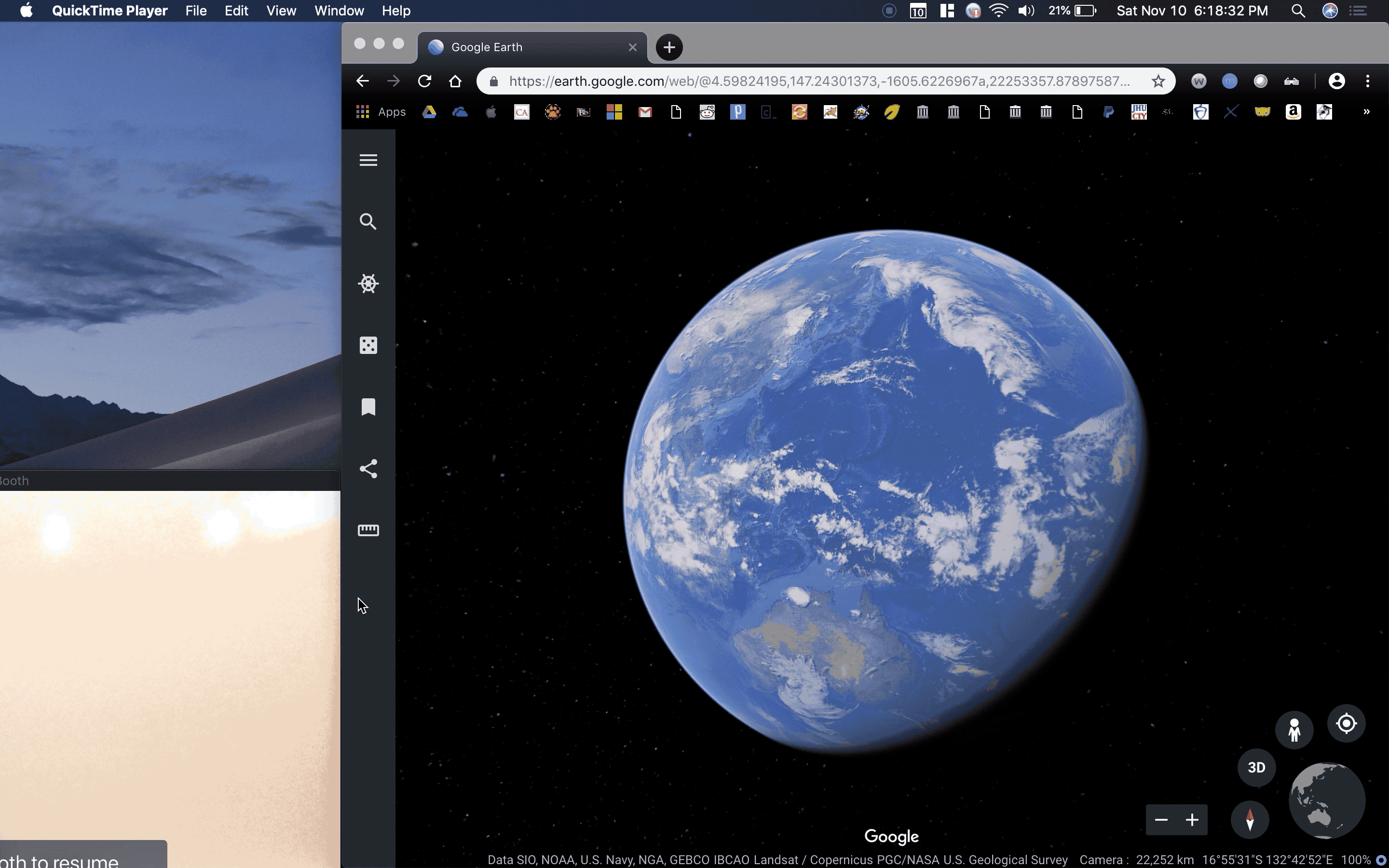
Task: Open My Places with the bookmark icon
Action: pos(368,407)
